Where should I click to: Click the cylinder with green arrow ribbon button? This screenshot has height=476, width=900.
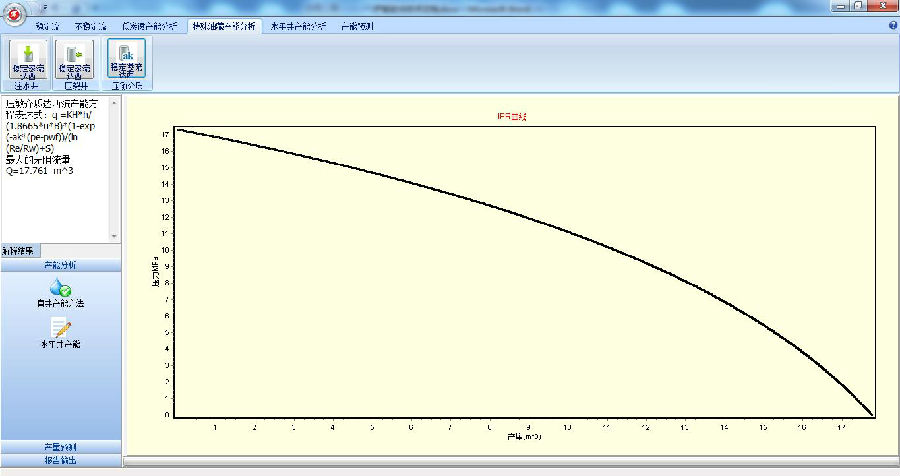(x=75, y=60)
